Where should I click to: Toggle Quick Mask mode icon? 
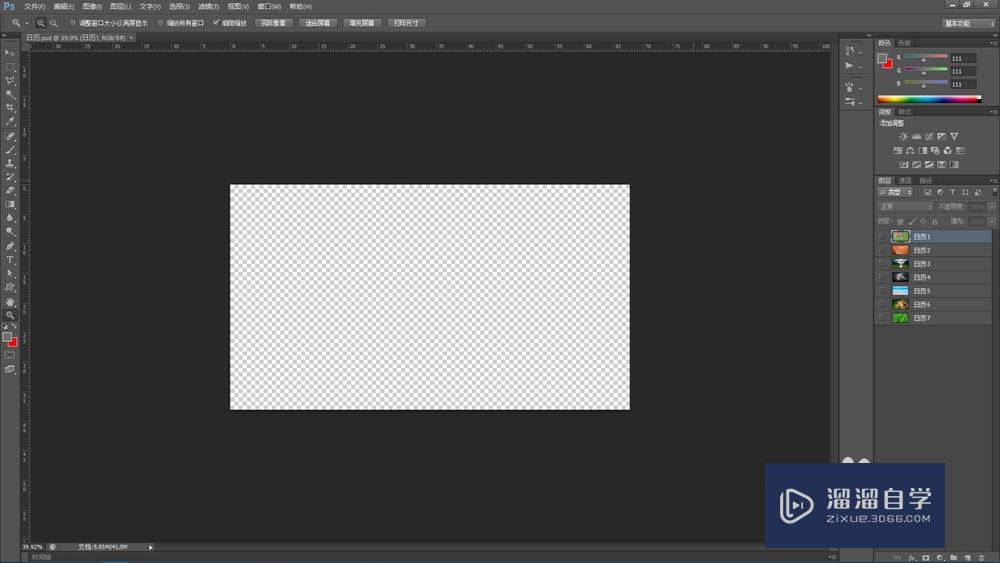(10, 355)
